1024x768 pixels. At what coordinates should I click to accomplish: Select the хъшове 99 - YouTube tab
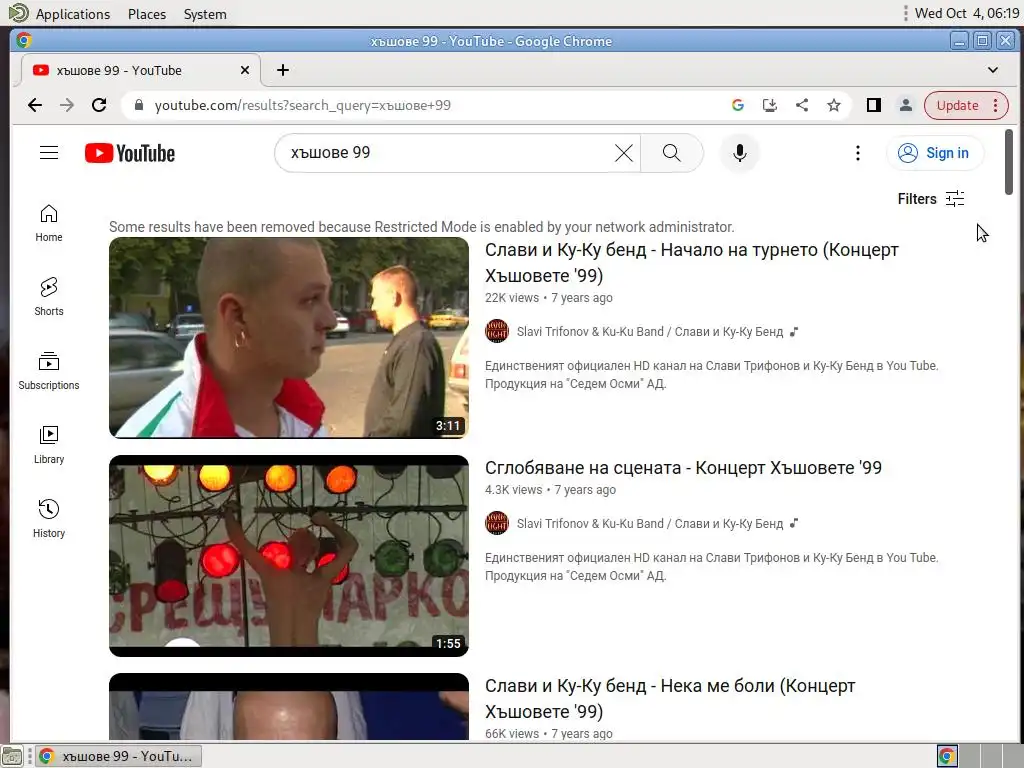[140, 71]
